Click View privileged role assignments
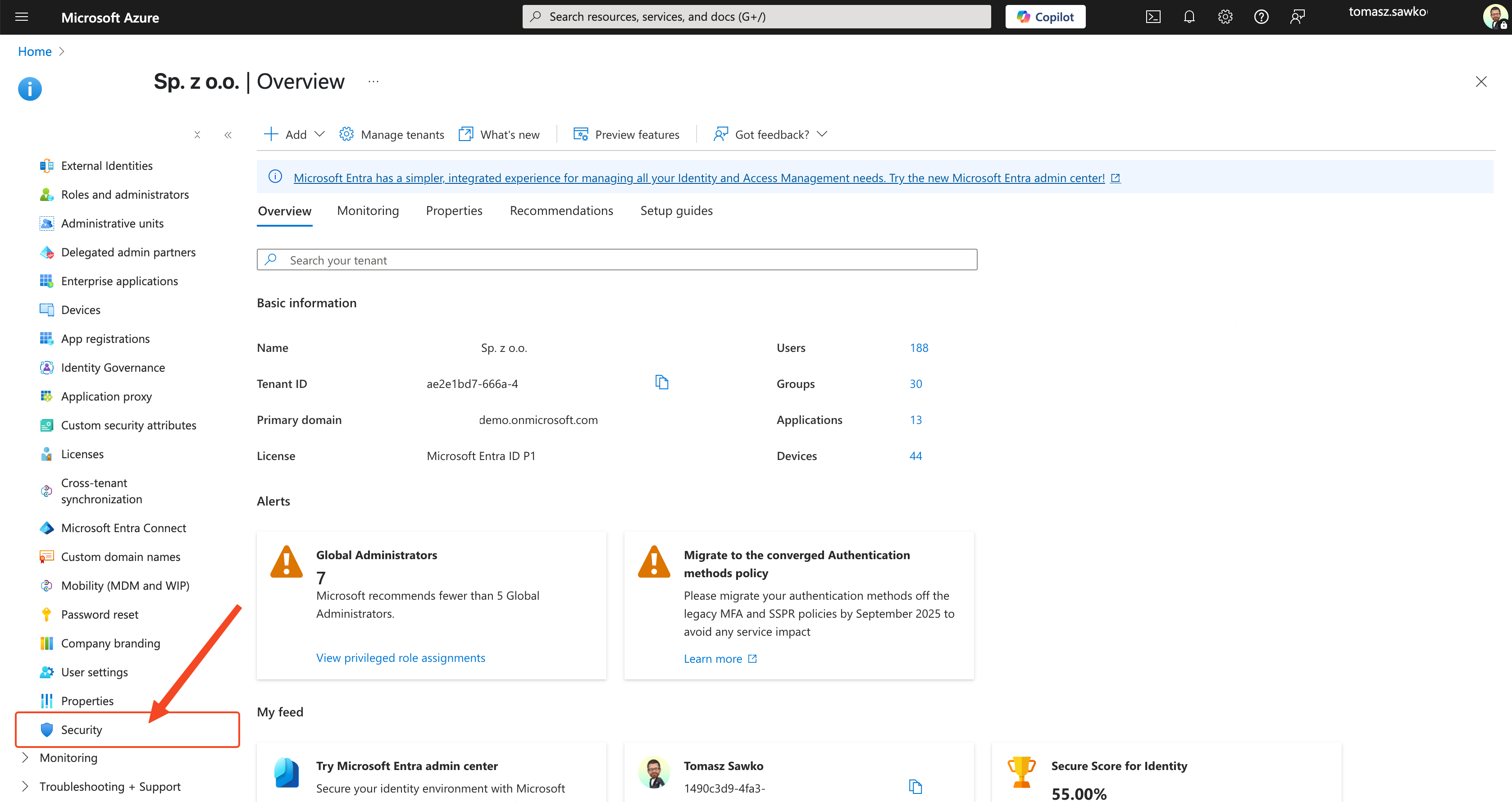Viewport: 1512px width, 802px height. coord(401,658)
